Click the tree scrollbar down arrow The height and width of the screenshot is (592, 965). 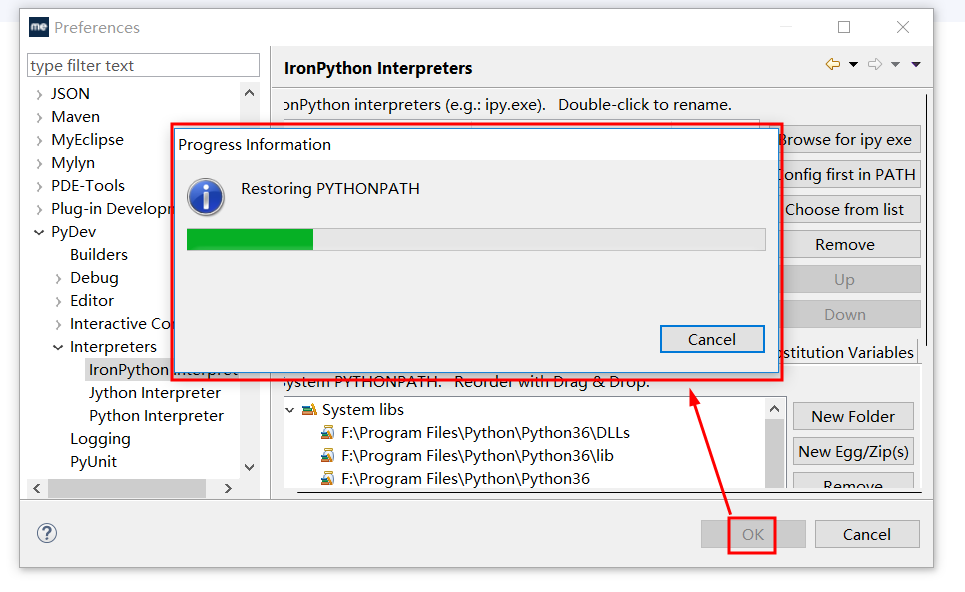(249, 468)
